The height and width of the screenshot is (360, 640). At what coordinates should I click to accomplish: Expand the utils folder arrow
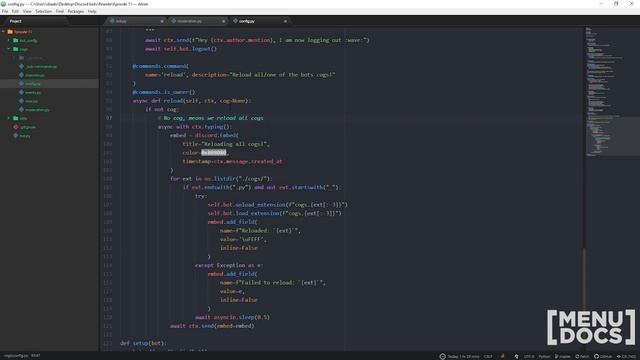tap(9, 118)
